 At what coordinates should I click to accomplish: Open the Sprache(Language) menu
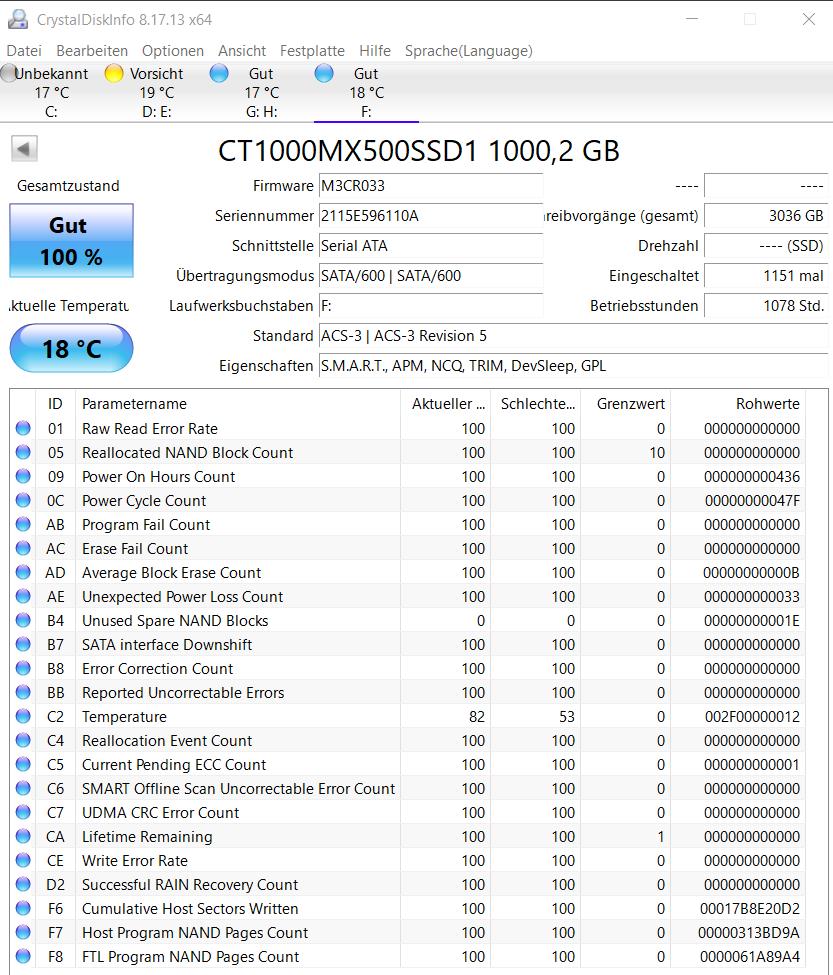(469, 51)
